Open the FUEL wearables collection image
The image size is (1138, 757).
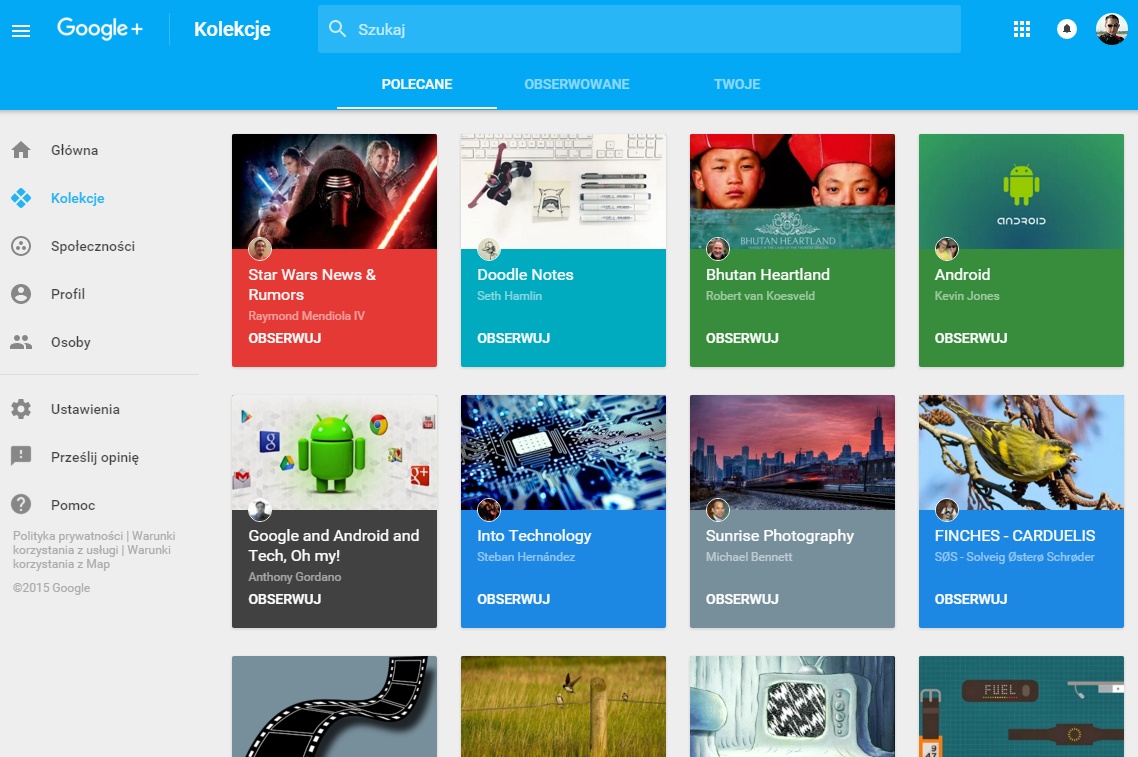point(1021,707)
